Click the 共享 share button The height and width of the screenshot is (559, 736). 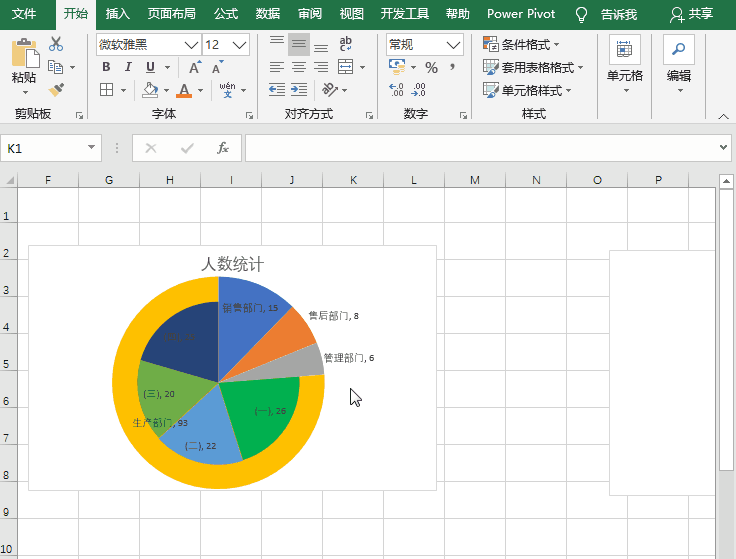[x=691, y=14]
